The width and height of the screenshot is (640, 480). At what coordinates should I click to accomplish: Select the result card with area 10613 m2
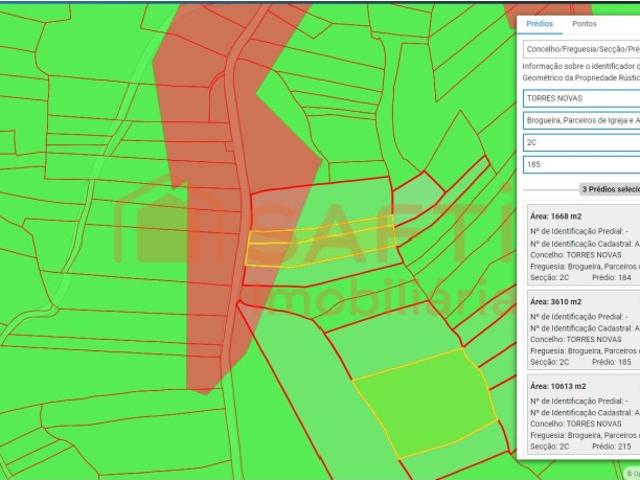tap(582, 414)
